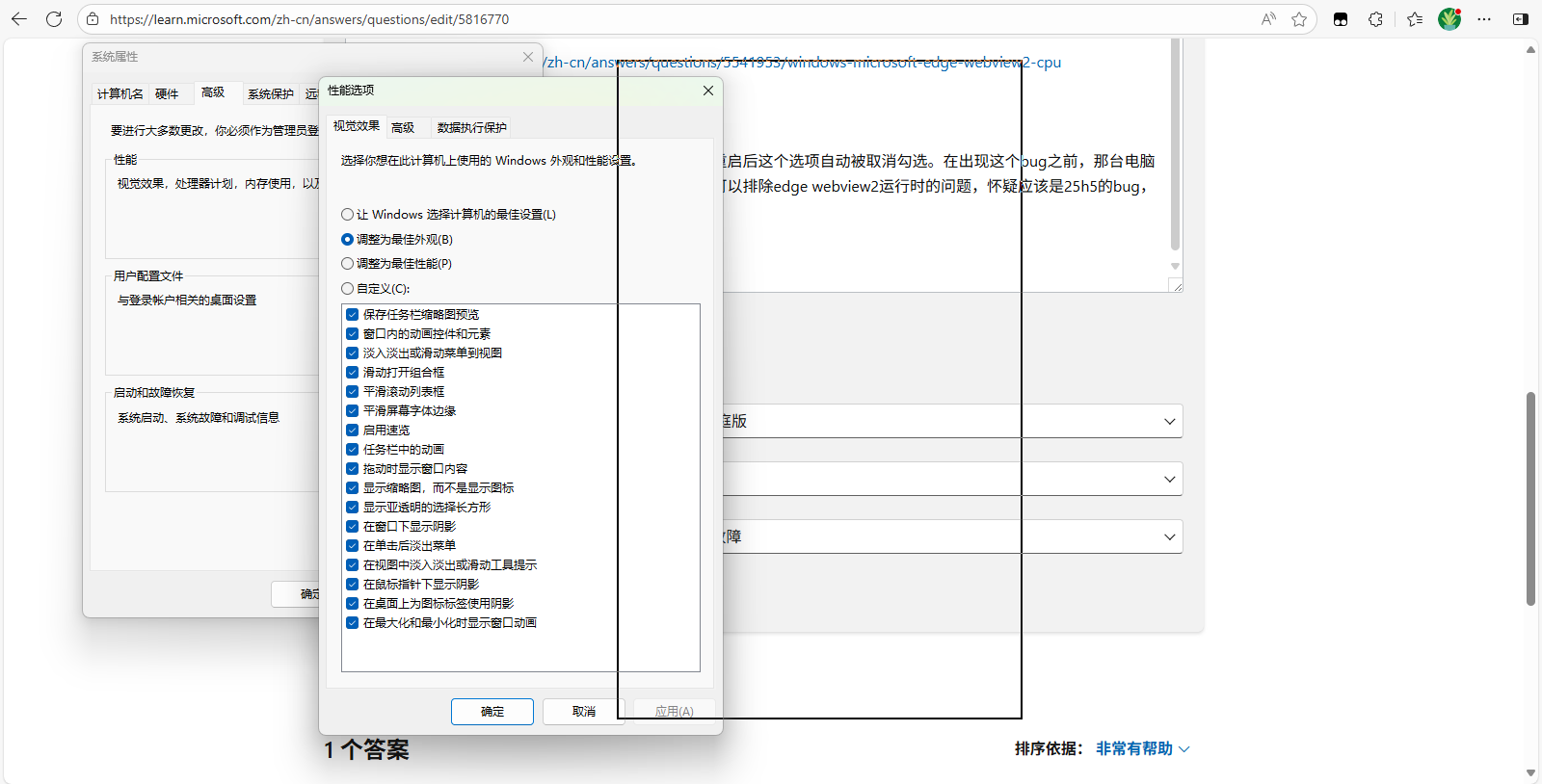Screen dimensions: 1542x784
Task: Open Read aloud from address bar
Action: click(1268, 19)
